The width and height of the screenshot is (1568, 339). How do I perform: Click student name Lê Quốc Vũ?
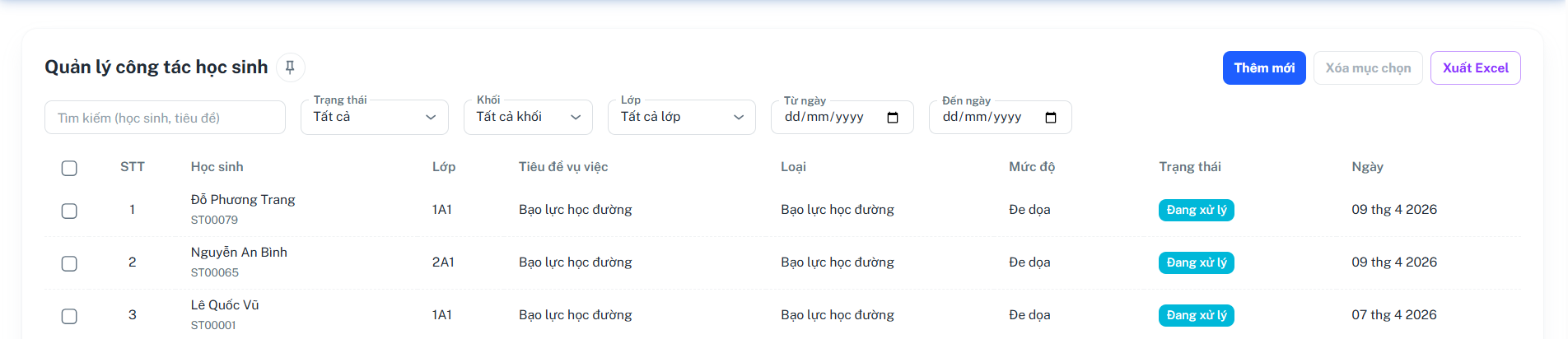click(225, 305)
